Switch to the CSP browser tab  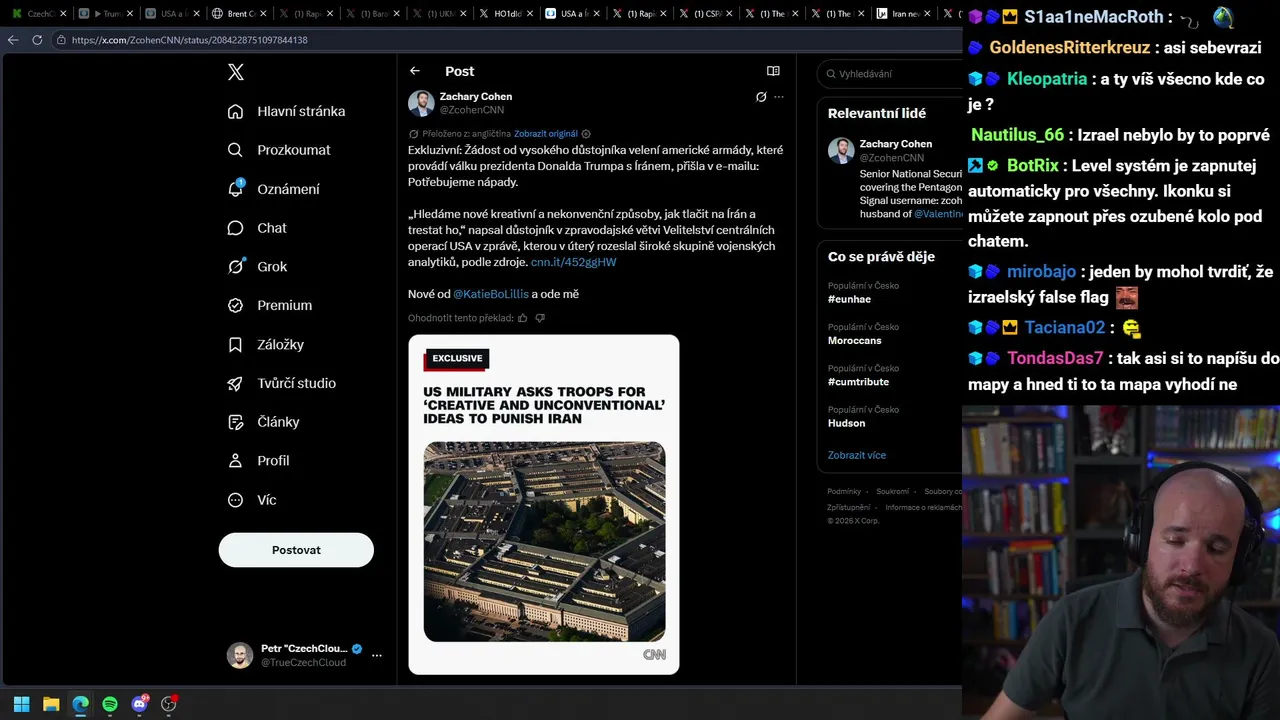706,14
